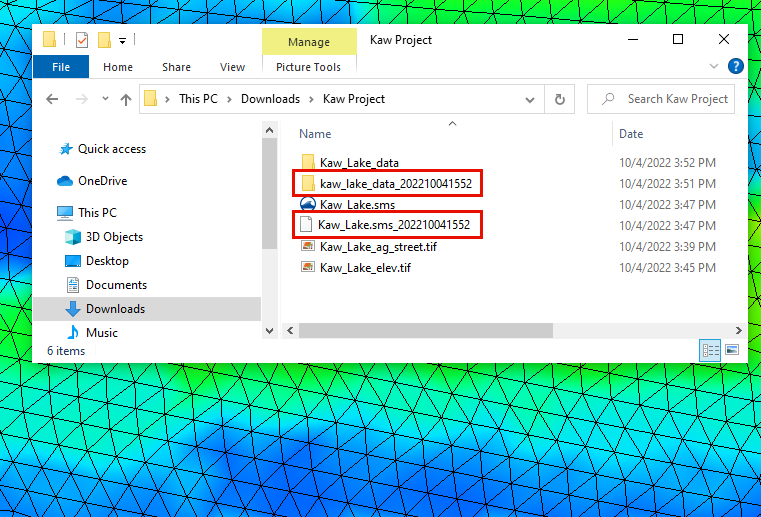The height and width of the screenshot is (517, 761).
Task: Open the View ribbon tab
Action: click(x=232, y=67)
